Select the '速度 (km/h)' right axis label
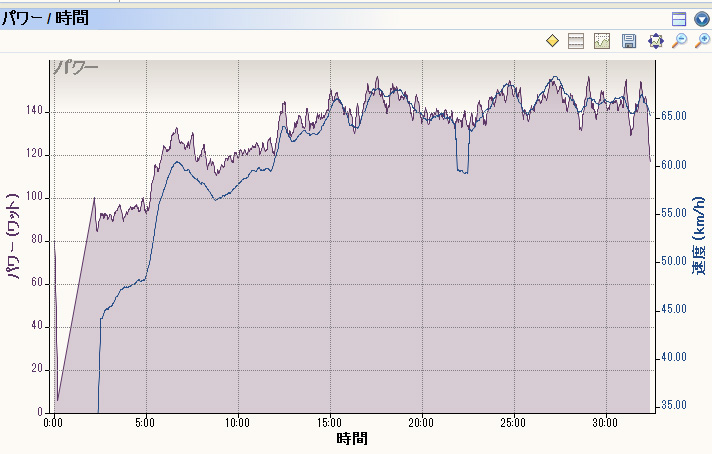The image size is (712, 454). 698,235
